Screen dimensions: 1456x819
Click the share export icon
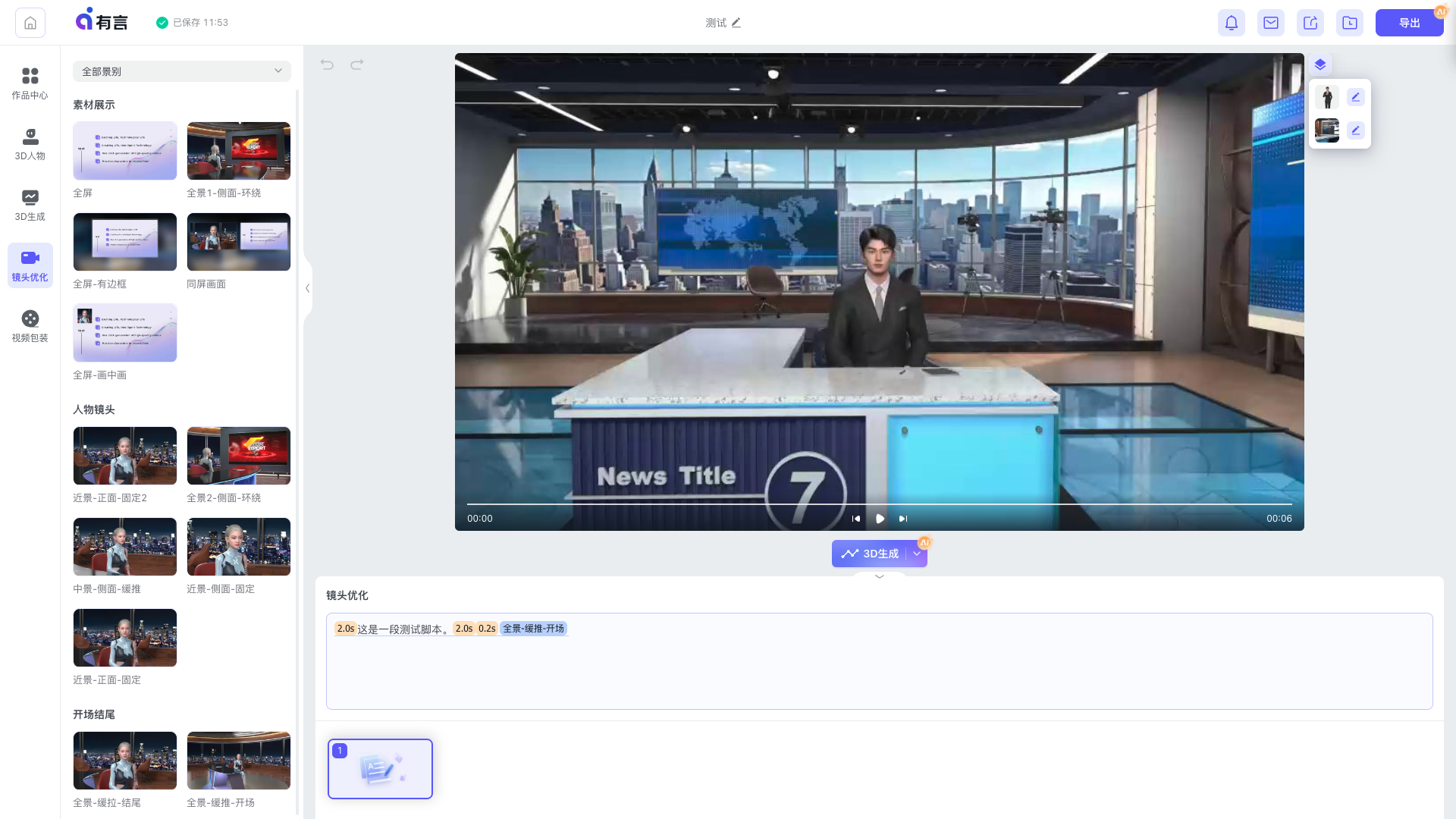[x=1310, y=23]
